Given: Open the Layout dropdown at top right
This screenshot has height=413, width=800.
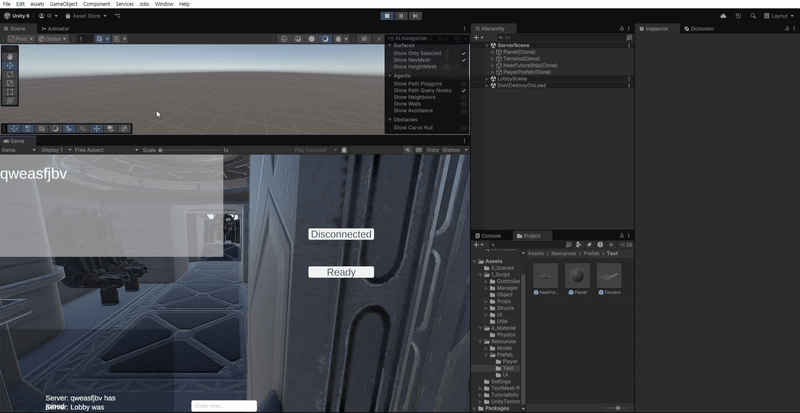Looking at the screenshot, I should 779,16.
